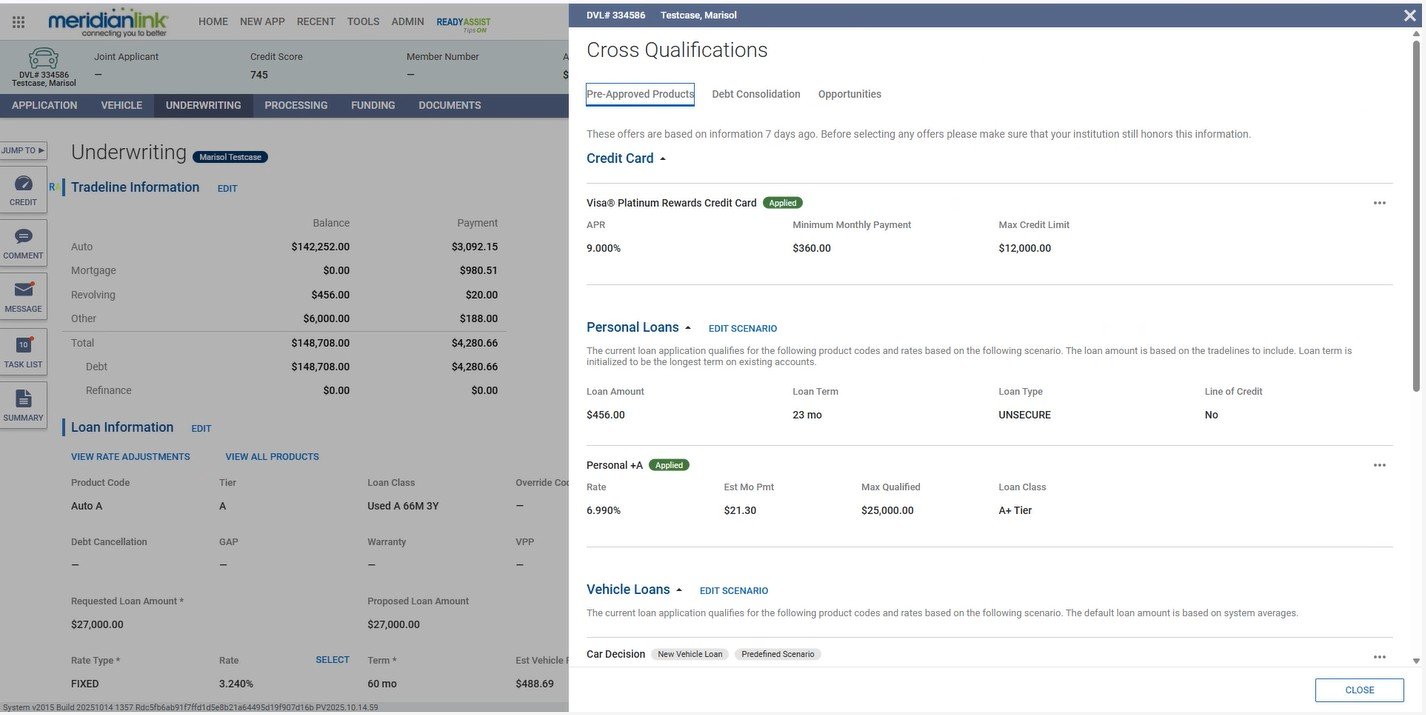The width and height of the screenshot is (1426, 715).
Task: Click the Loan Class Used A 66M 3Y
Action: (x=403, y=506)
